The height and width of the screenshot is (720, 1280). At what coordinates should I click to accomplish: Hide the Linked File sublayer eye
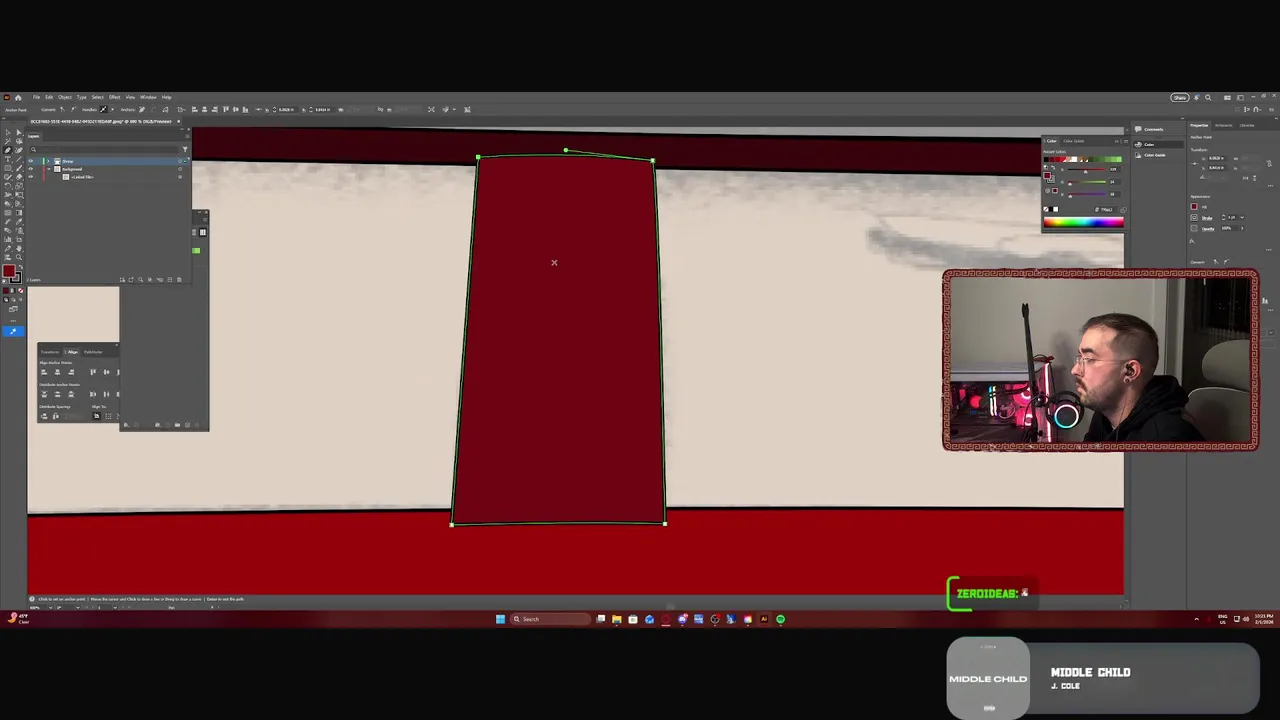[x=31, y=177]
